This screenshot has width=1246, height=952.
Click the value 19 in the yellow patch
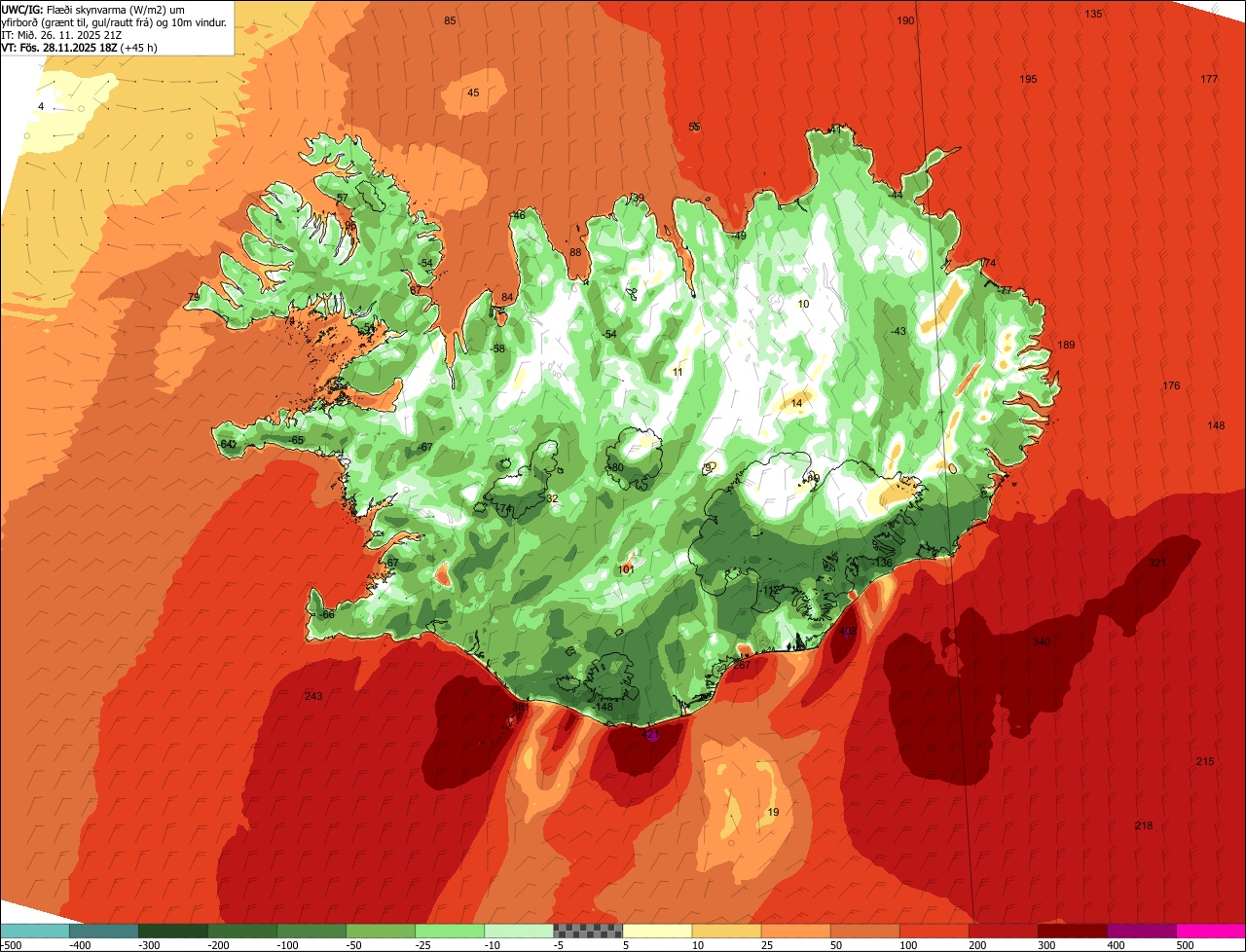click(774, 812)
